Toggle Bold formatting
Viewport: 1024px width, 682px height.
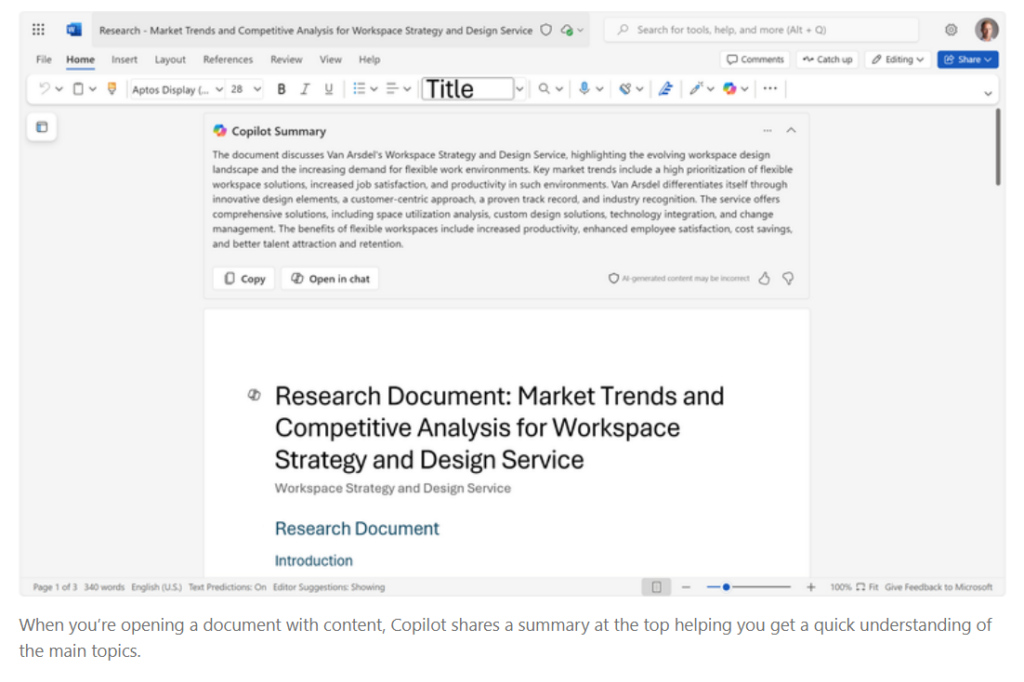(281, 89)
